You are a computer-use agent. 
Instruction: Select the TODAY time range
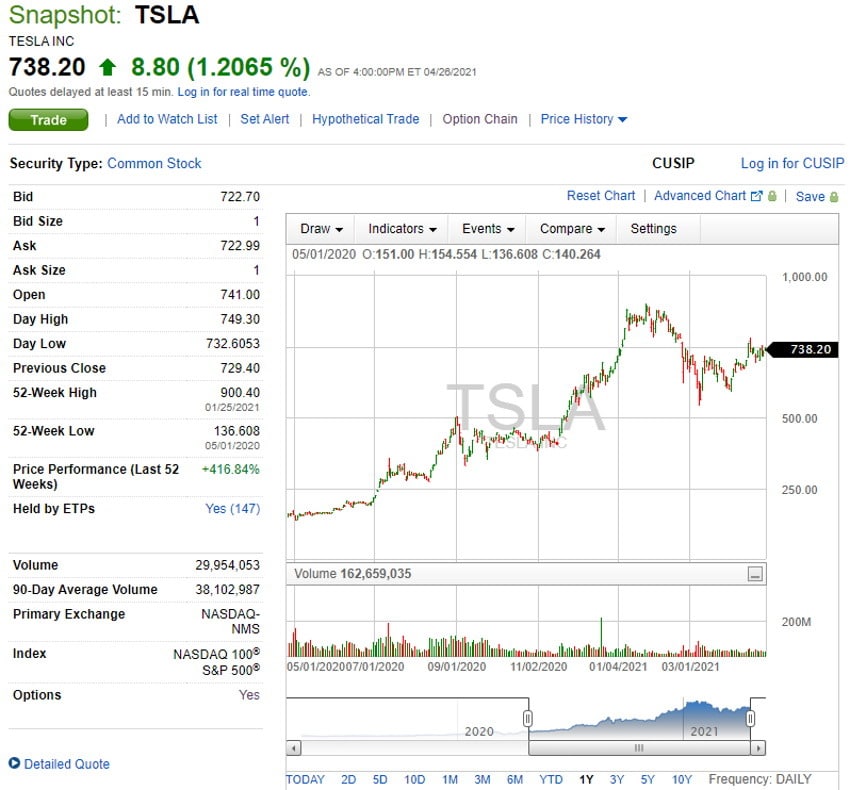click(305, 779)
